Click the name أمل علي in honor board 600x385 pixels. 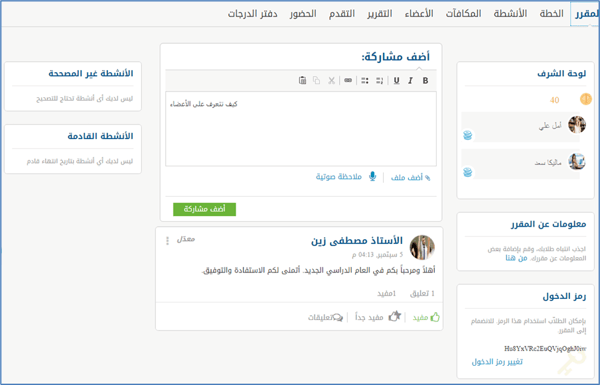(550, 125)
